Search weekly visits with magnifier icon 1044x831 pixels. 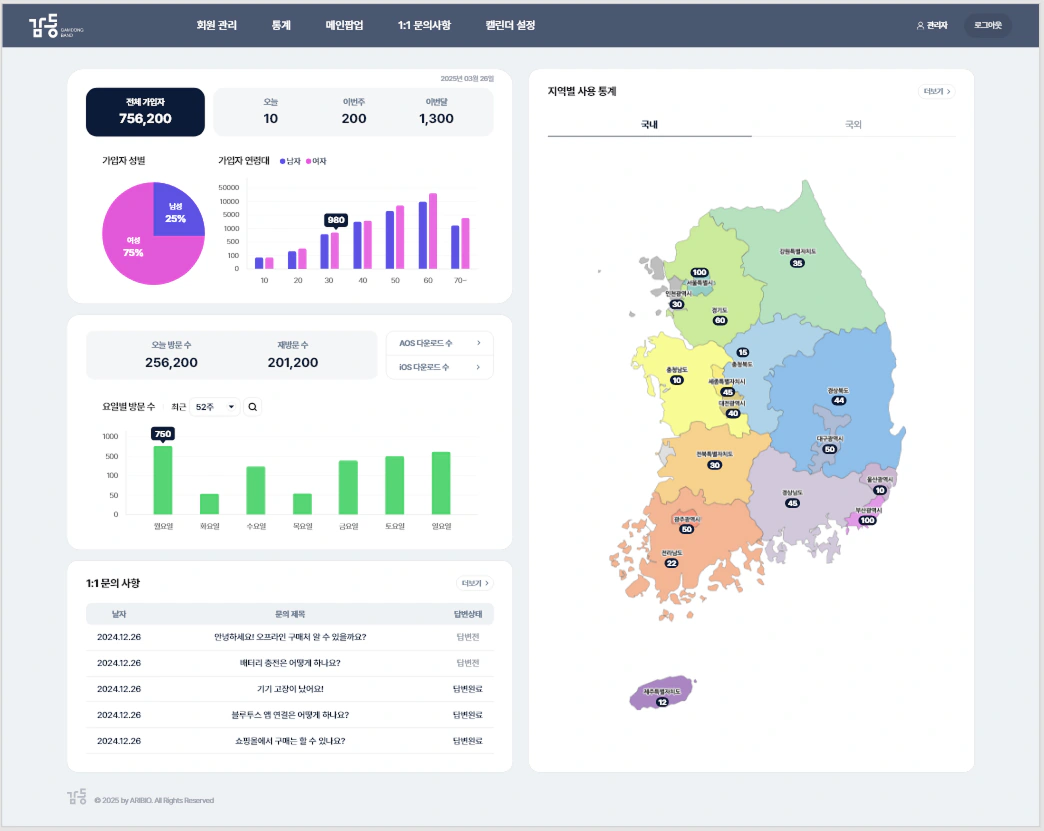[x=253, y=407]
